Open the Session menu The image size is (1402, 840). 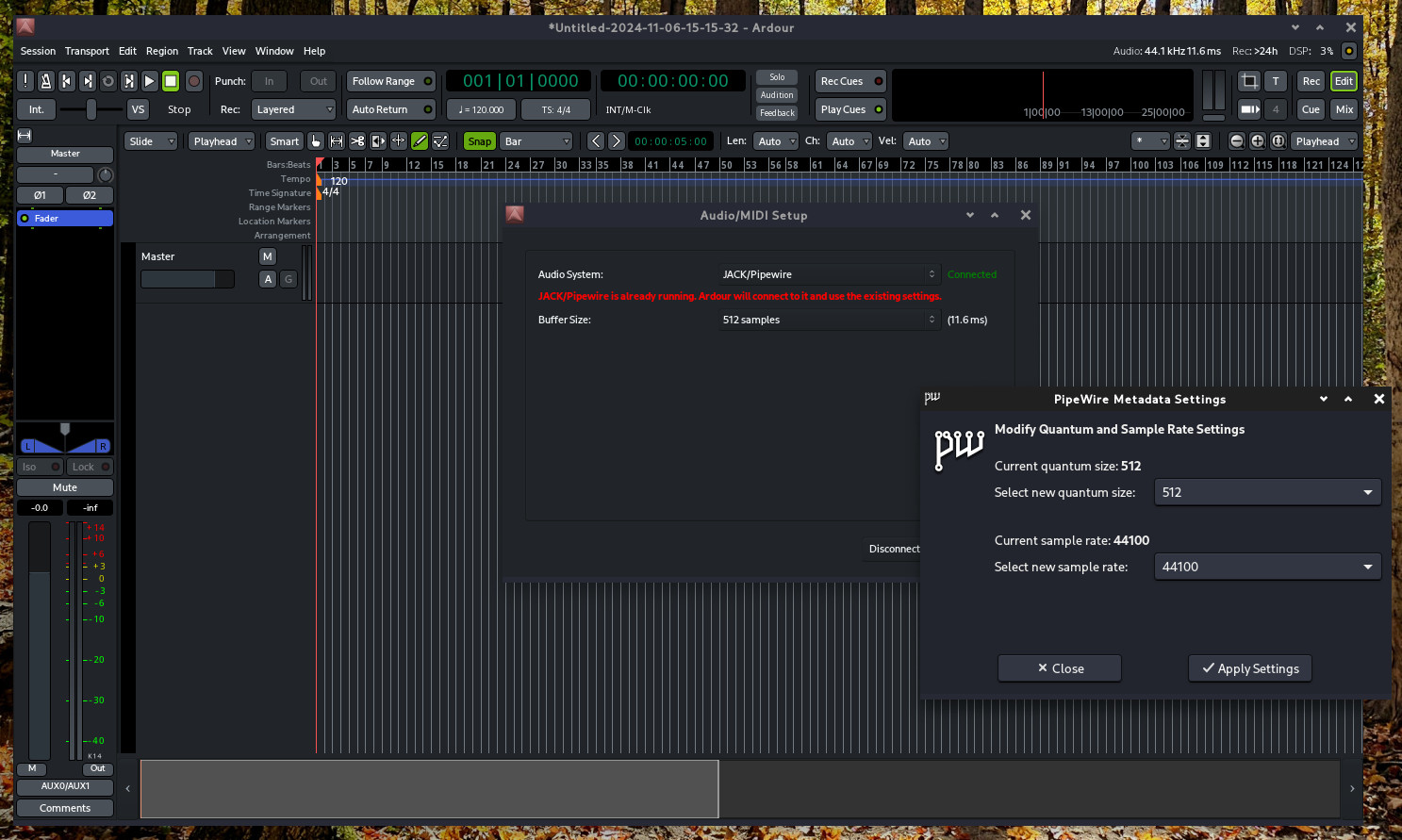tap(38, 51)
